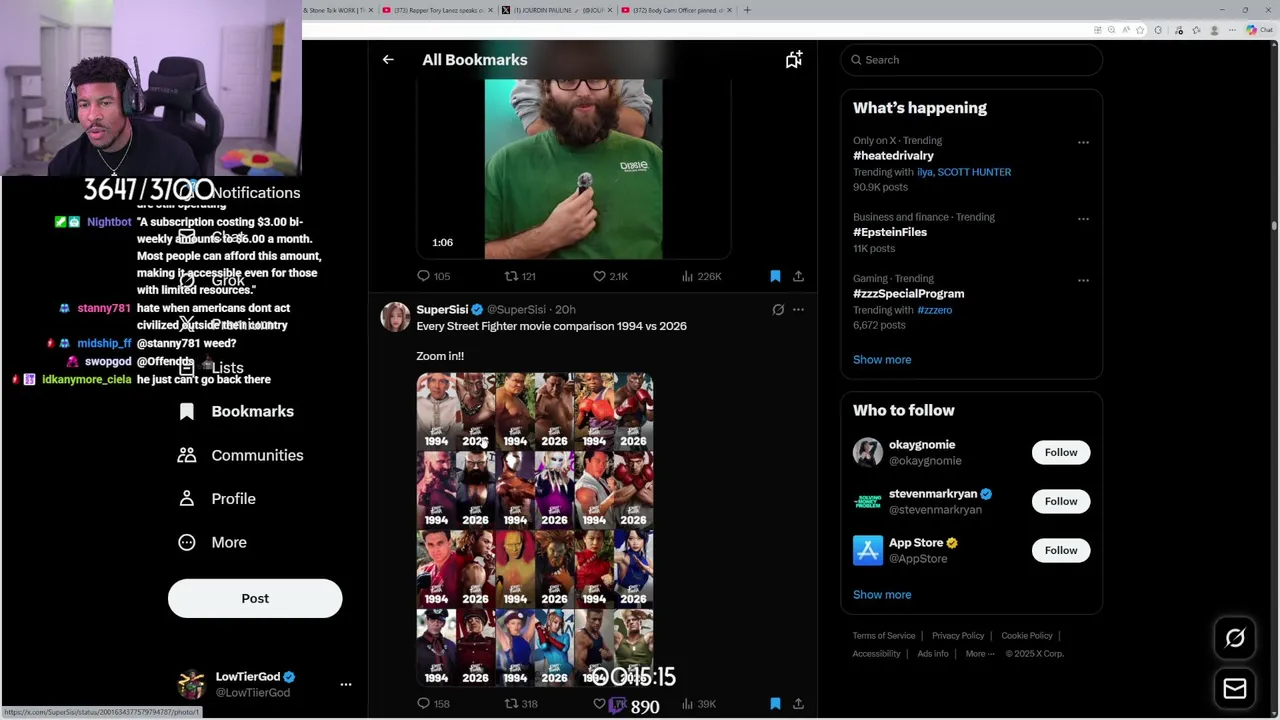Show more under Who to follow
1280x720 pixels.
(x=882, y=594)
